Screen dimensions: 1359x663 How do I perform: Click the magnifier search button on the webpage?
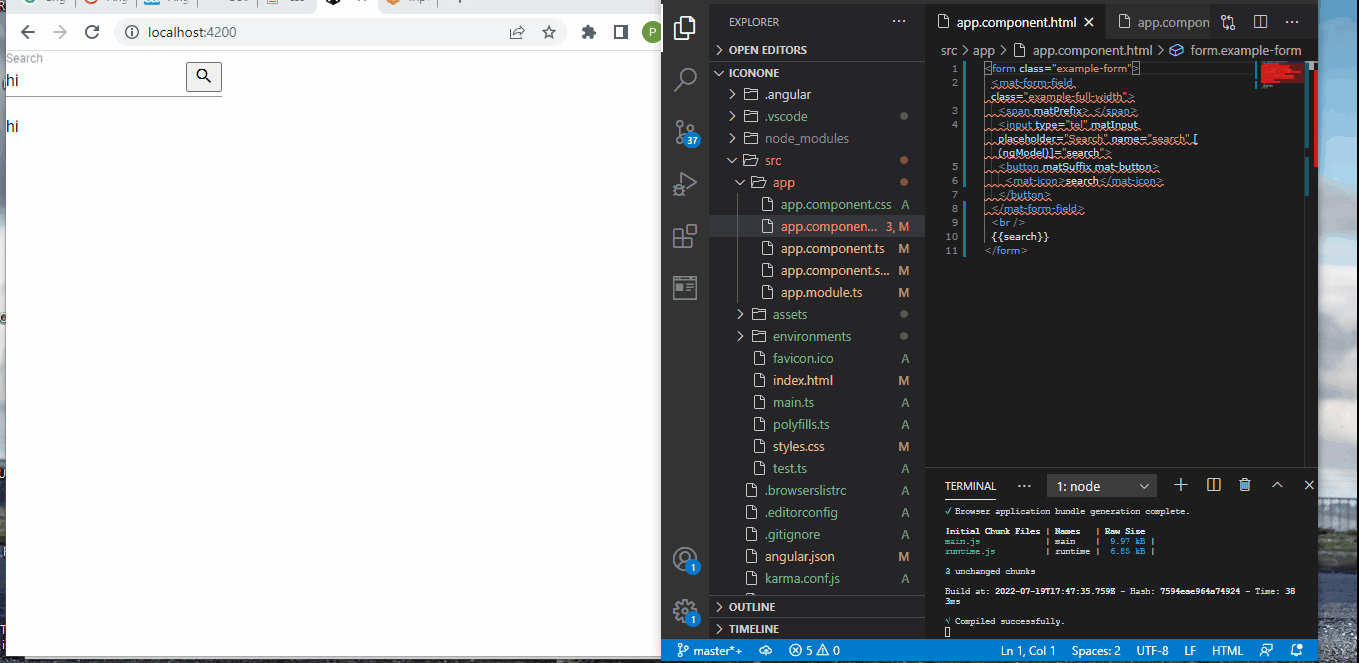coord(204,77)
